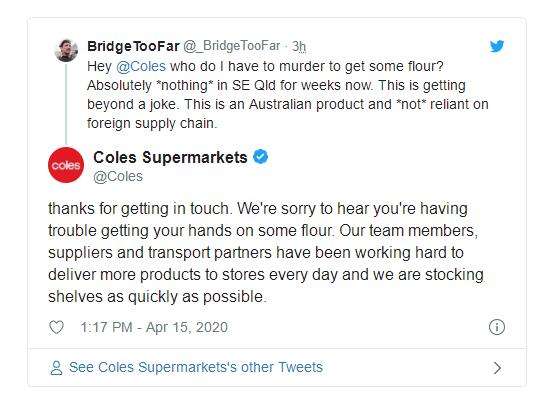This screenshot has height=398, width=539.
Task: Open the BridgeTooFar display name
Action: click(133, 46)
